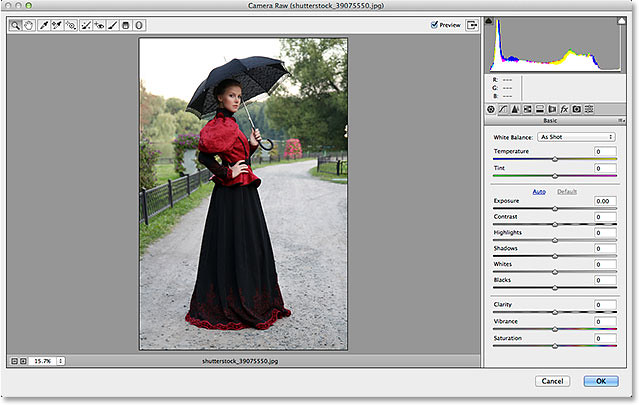
Task: Click the 15.7% zoom level field
Action: pyautogui.click(x=42, y=361)
